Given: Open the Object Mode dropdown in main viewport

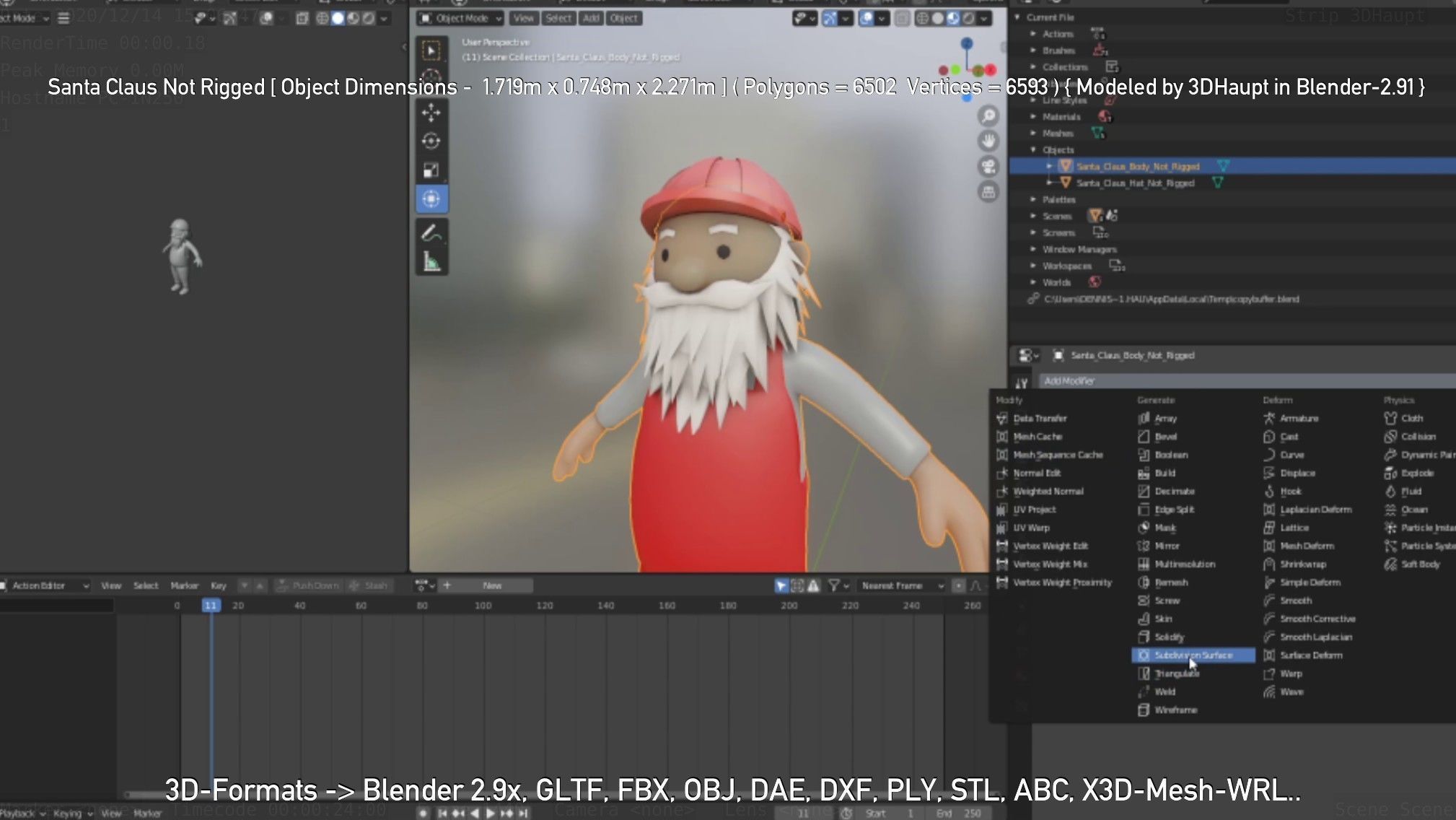Looking at the screenshot, I should [x=460, y=19].
